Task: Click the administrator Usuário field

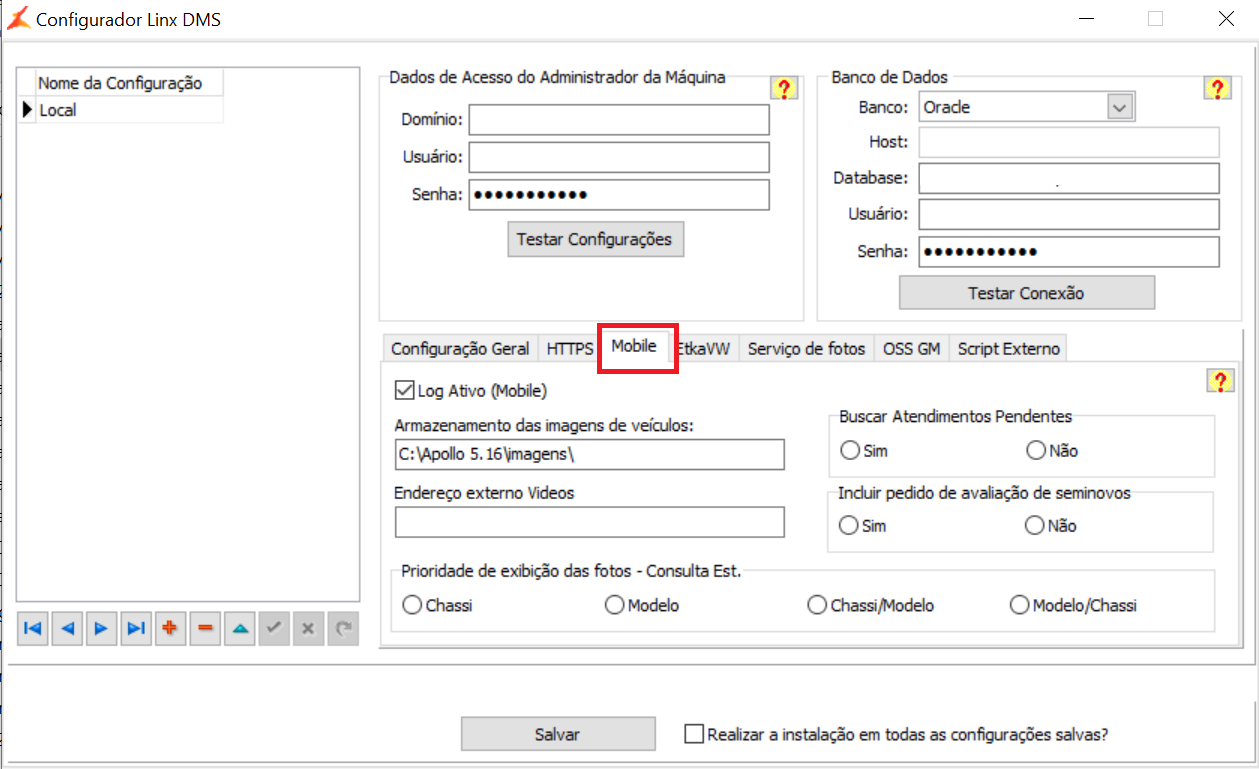Action: [619, 157]
